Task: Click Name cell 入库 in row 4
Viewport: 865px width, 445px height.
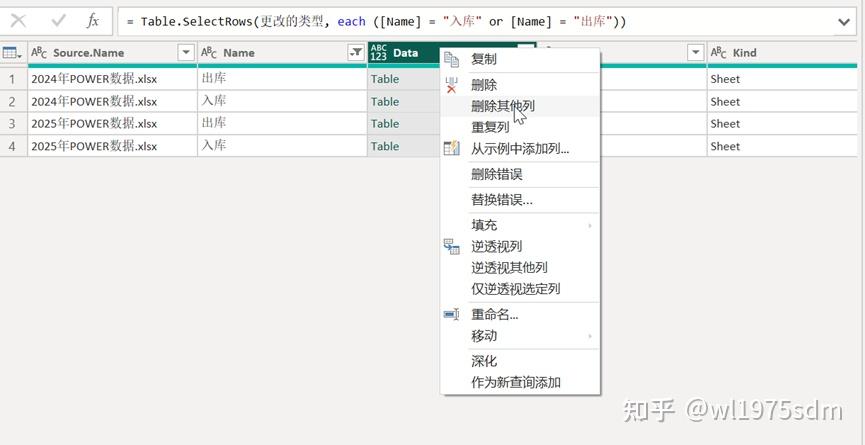Action: point(282,146)
